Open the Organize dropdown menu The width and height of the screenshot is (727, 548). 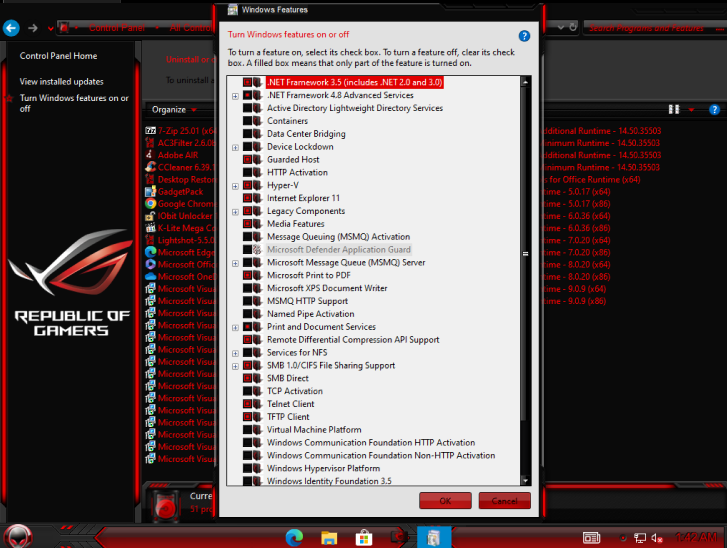[174, 110]
